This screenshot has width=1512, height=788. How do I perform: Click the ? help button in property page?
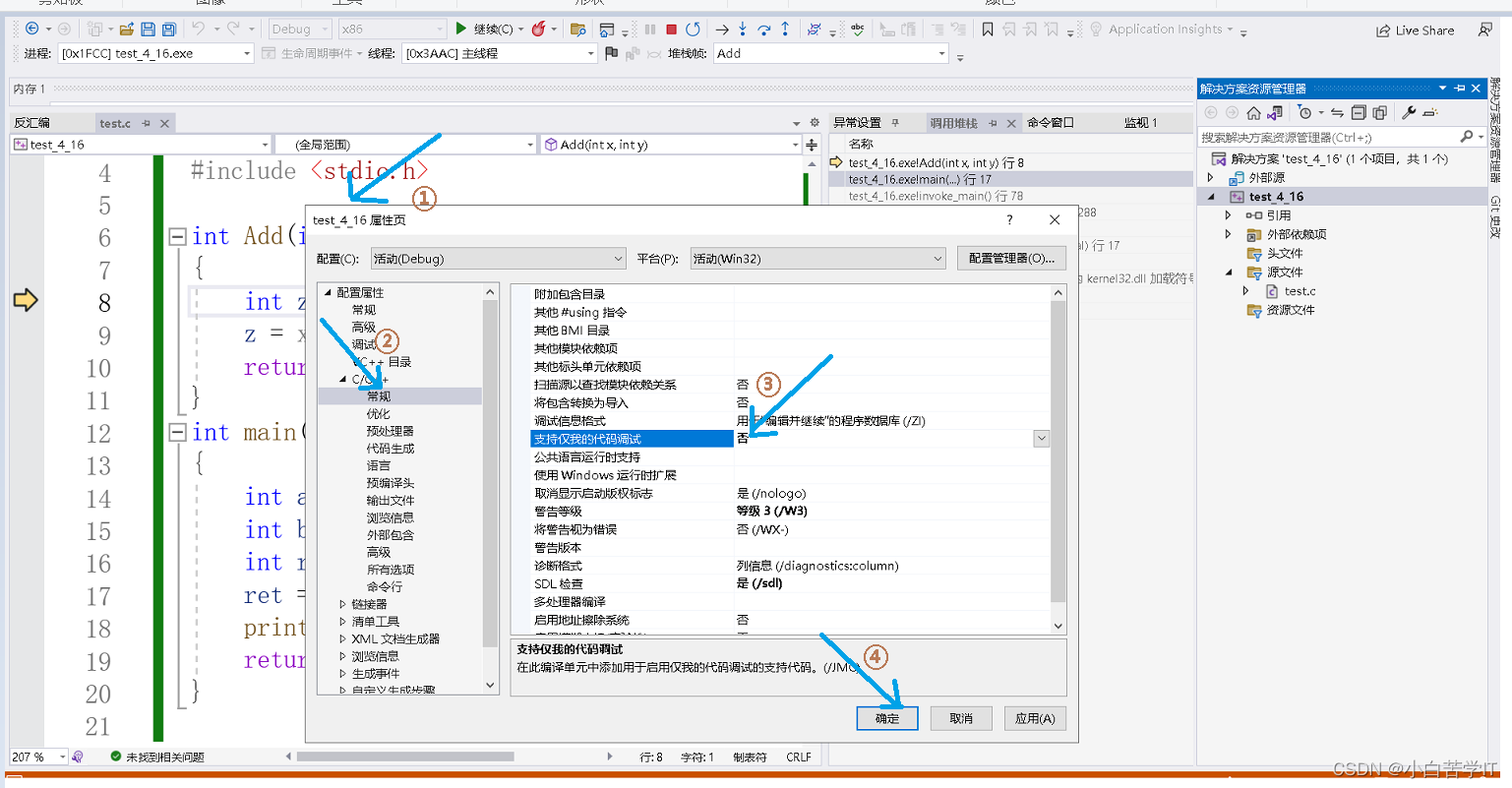1009,220
